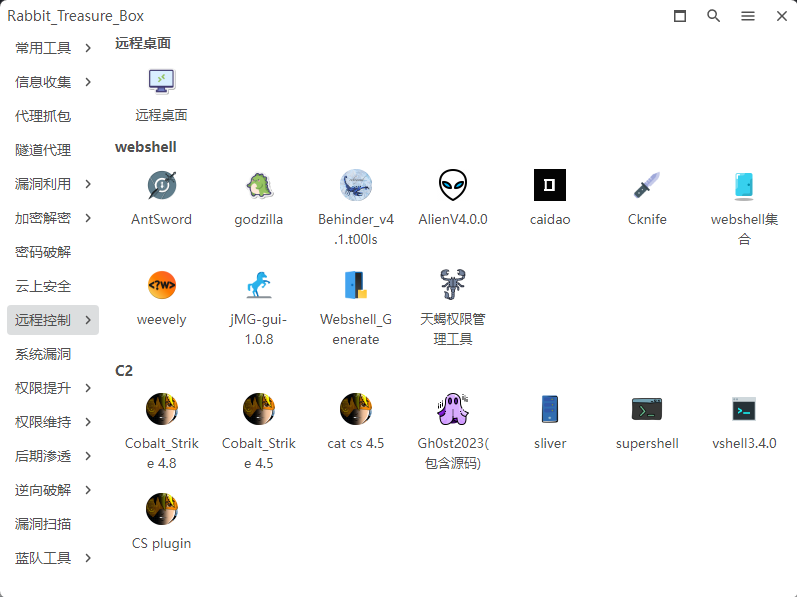Image resolution: width=797 pixels, height=597 pixels.
Task: Launch Behinder_v4.1.t00ls scorpion icon
Action: point(356,185)
